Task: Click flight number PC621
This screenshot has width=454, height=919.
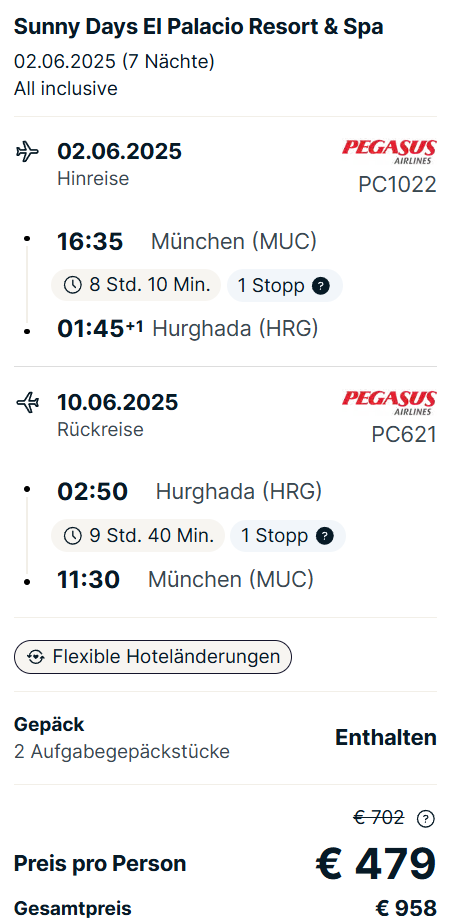Action: pos(404,435)
